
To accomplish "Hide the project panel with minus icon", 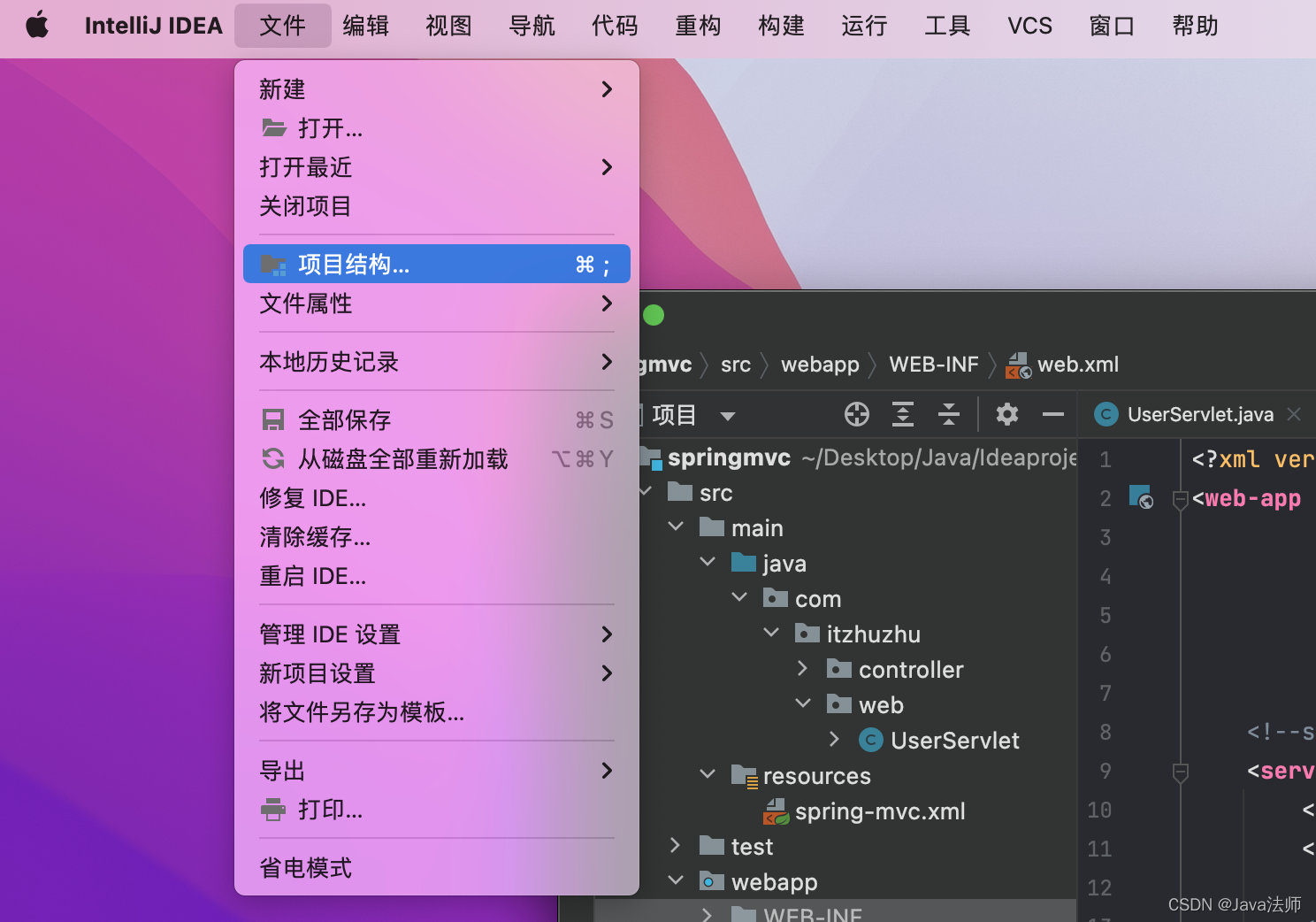I will coord(1053,414).
